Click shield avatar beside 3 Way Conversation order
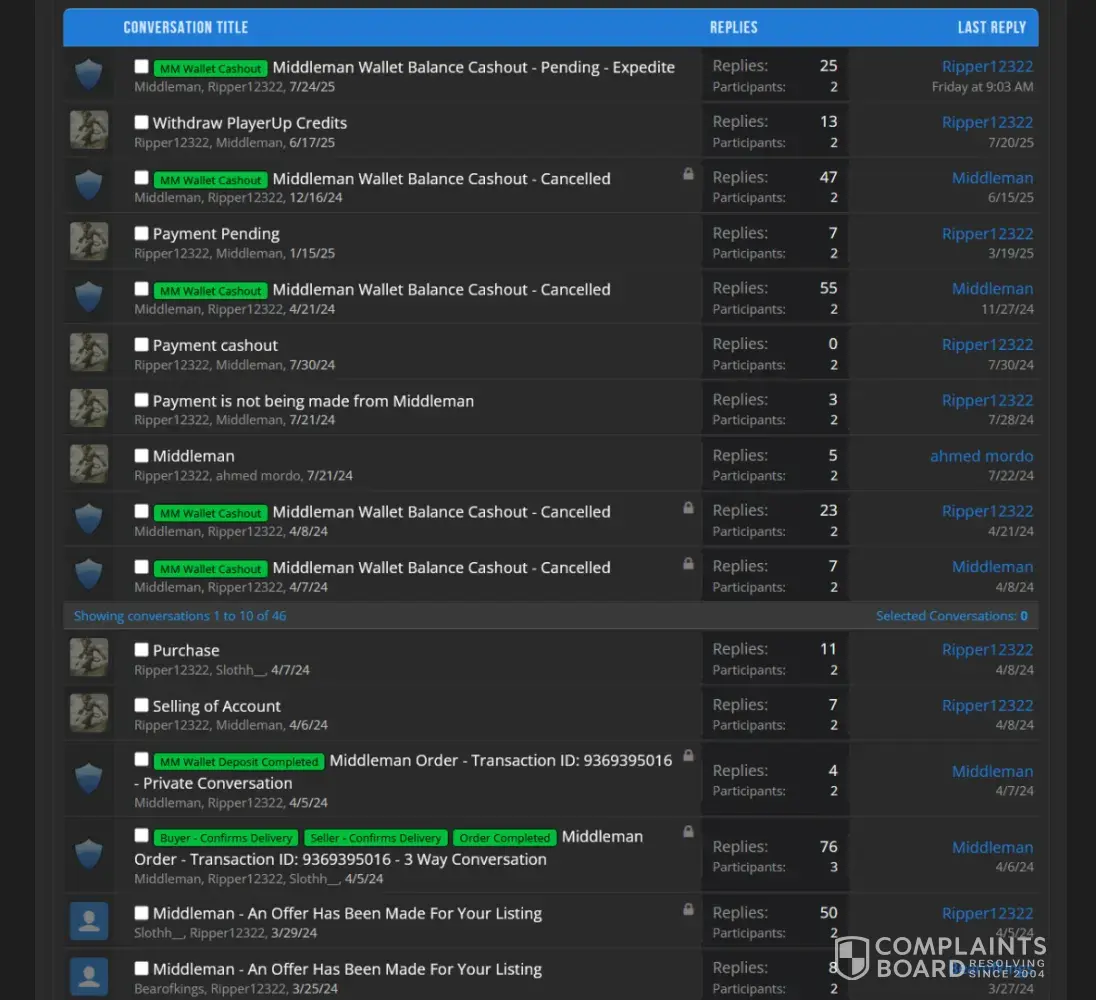 [x=89, y=855]
